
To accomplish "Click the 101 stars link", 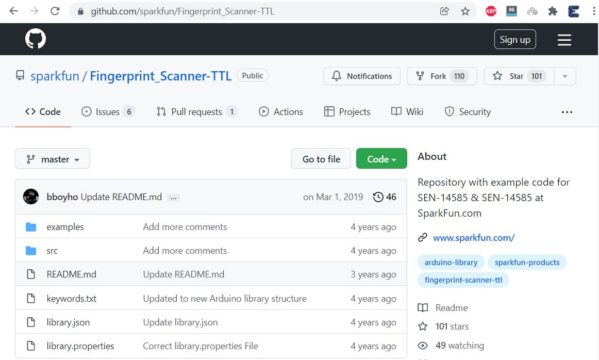I will pyautogui.click(x=444, y=326).
